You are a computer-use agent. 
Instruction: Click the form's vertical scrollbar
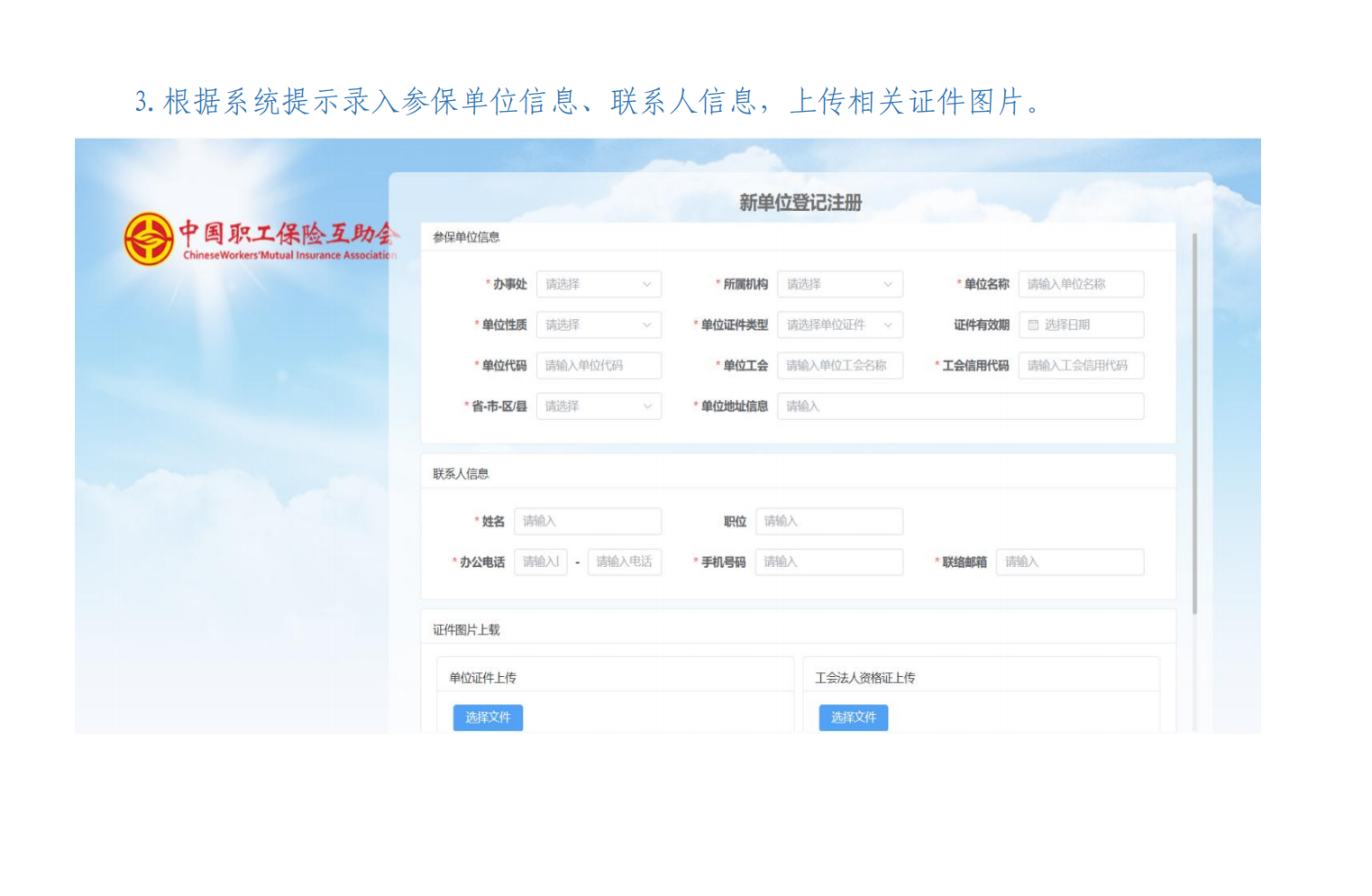tap(1194, 424)
